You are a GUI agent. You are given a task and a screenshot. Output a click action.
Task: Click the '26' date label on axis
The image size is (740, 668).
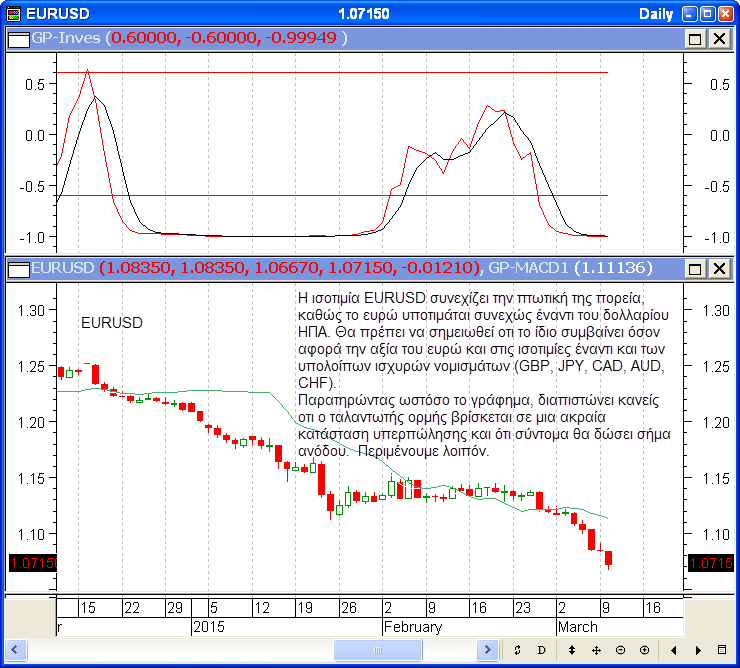pyautogui.click(x=348, y=608)
